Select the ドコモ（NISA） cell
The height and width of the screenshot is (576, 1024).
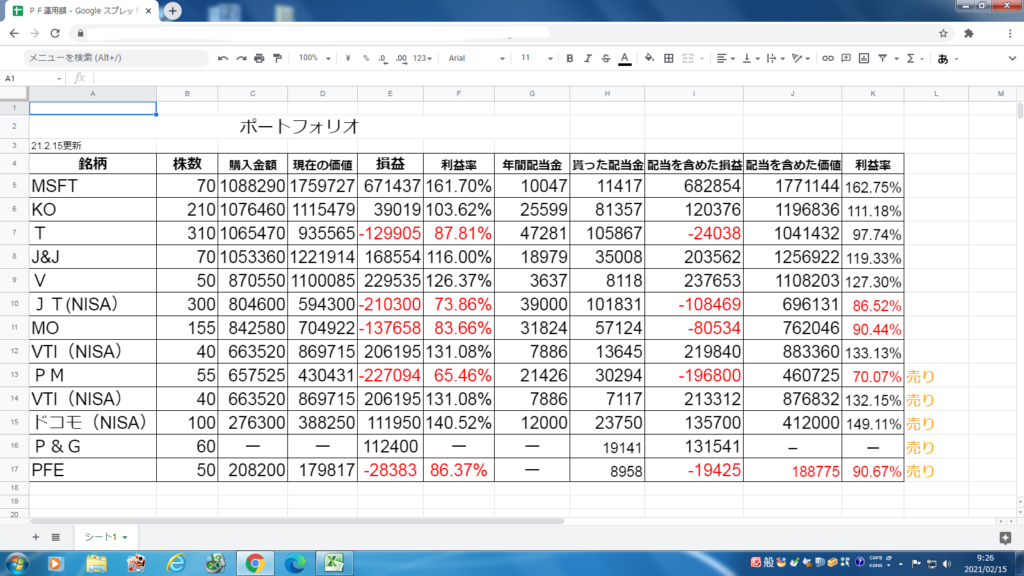93,423
